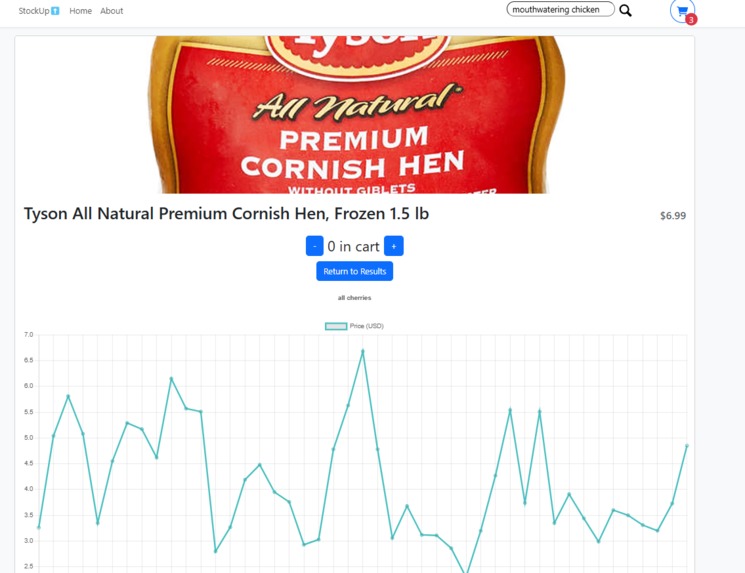Decrease cart quantity with minus button
The width and height of the screenshot is (745, 573).
[315, 246]
